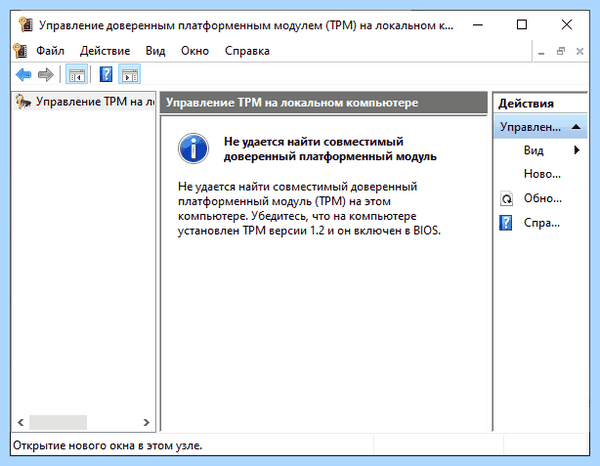Maximize the TPM management window

tap(522, 25)
